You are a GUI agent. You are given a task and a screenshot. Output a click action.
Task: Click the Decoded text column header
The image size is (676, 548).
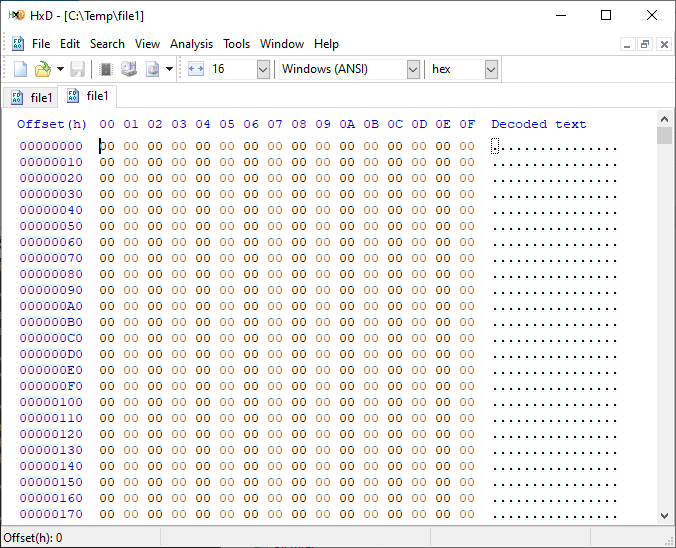pyautogui.click(x=538, y=124)
